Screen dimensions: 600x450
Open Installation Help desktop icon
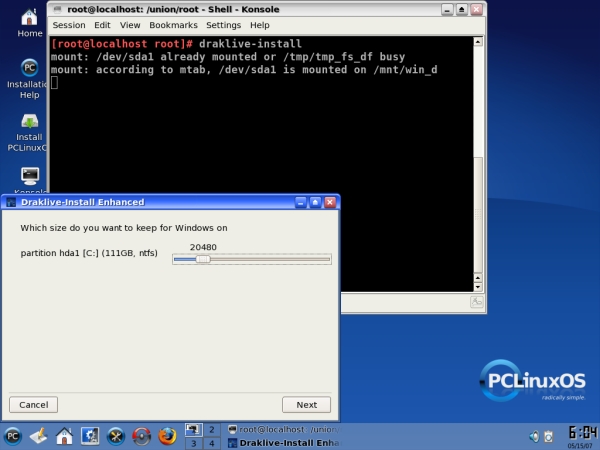tap(27, 79)
